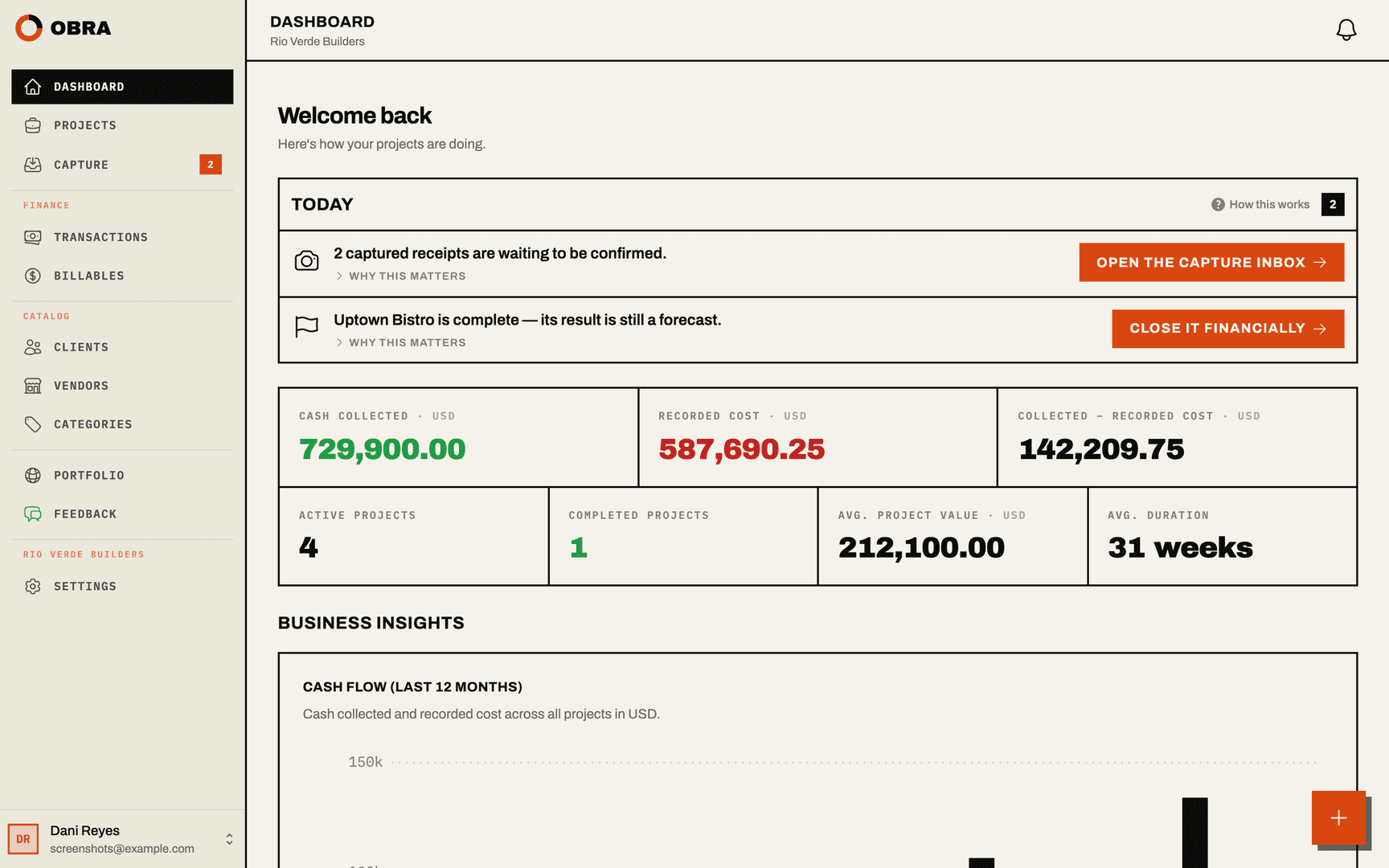Click the DR user avatar
The image size is (1389, 868).
click(x=23, y=839)
